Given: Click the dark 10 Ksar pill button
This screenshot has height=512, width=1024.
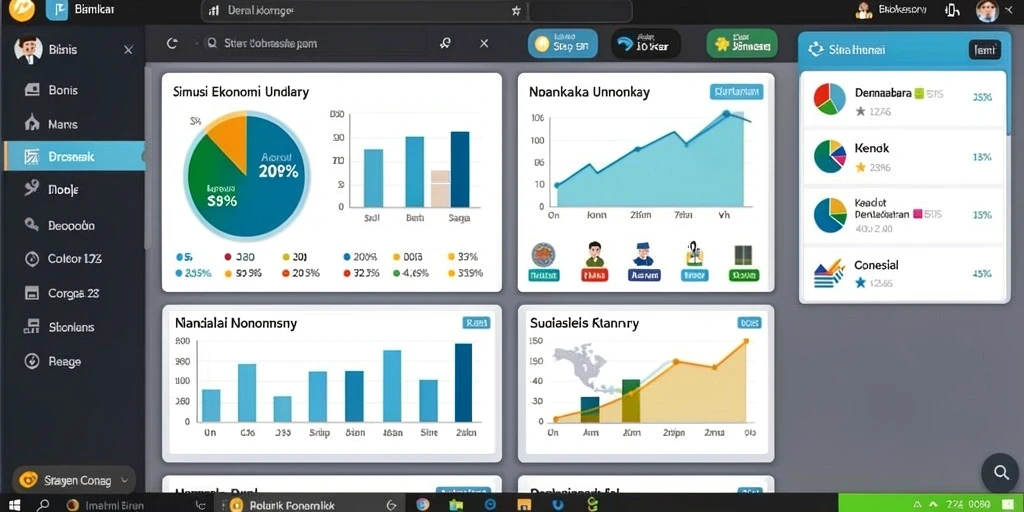Looking at the screenshot, I should click(646, 43).
